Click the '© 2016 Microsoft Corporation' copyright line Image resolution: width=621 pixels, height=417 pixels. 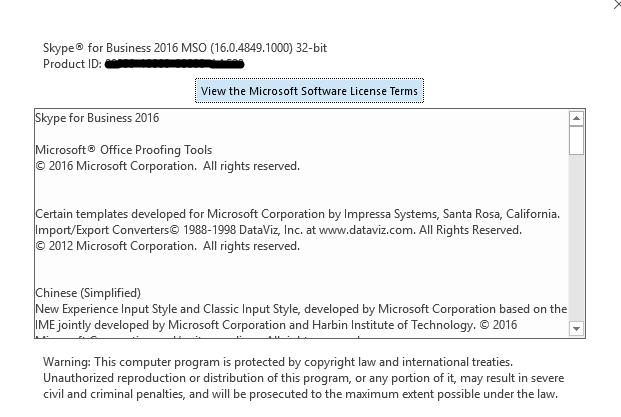click(168, 166)
